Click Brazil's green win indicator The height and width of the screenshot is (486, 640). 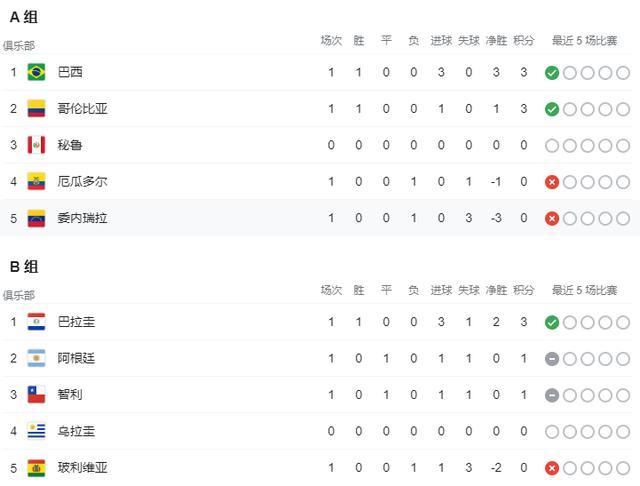(x=552, y=72)
